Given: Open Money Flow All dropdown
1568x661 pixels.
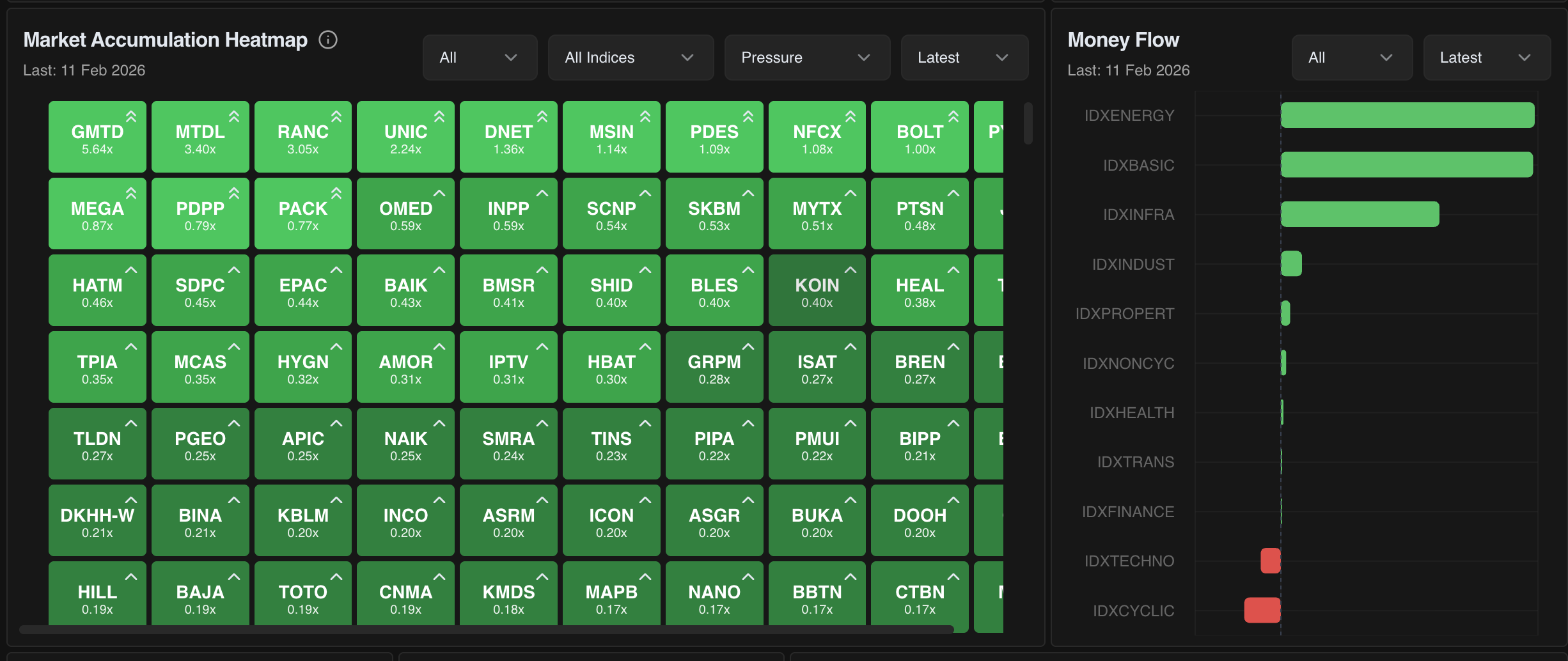Looking at the screenshot, I should point(1352,58).
